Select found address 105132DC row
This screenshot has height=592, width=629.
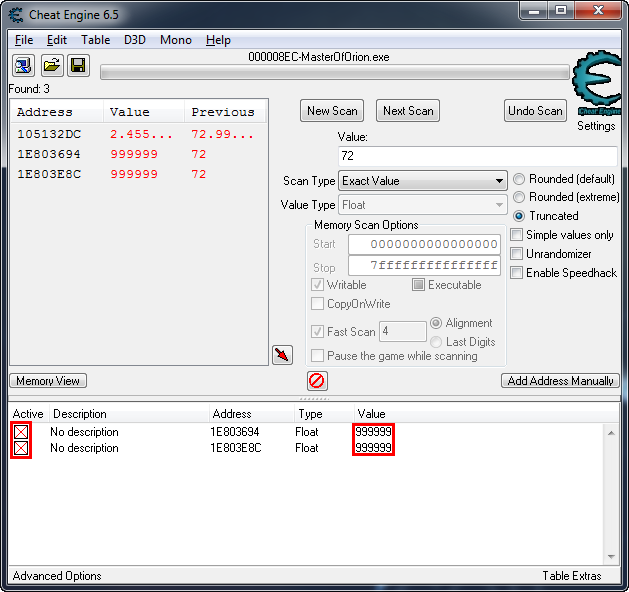(139, 134)
